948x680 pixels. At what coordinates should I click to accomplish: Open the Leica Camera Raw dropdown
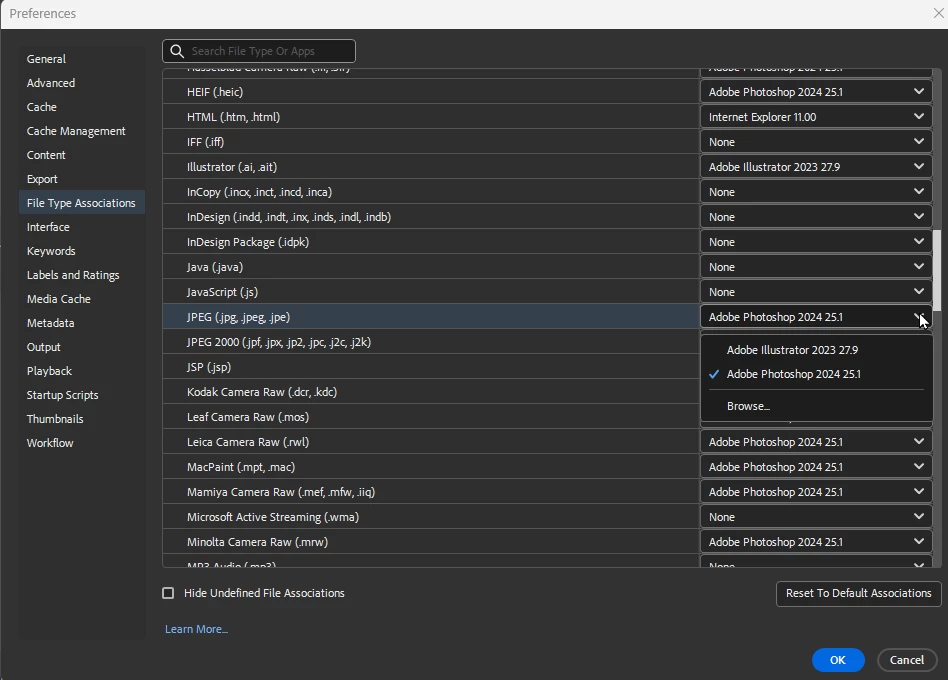(x=816, y=442)
